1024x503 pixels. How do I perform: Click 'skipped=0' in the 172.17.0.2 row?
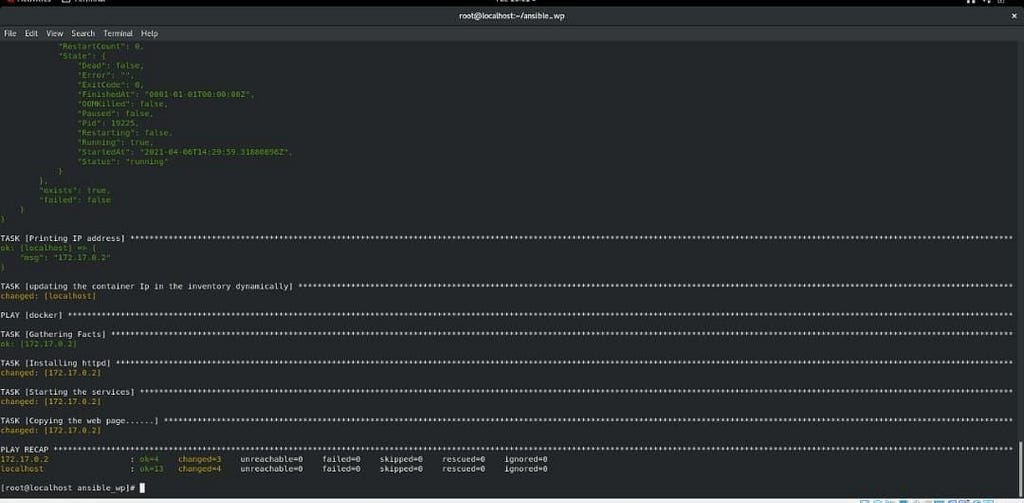click(402, 459)
